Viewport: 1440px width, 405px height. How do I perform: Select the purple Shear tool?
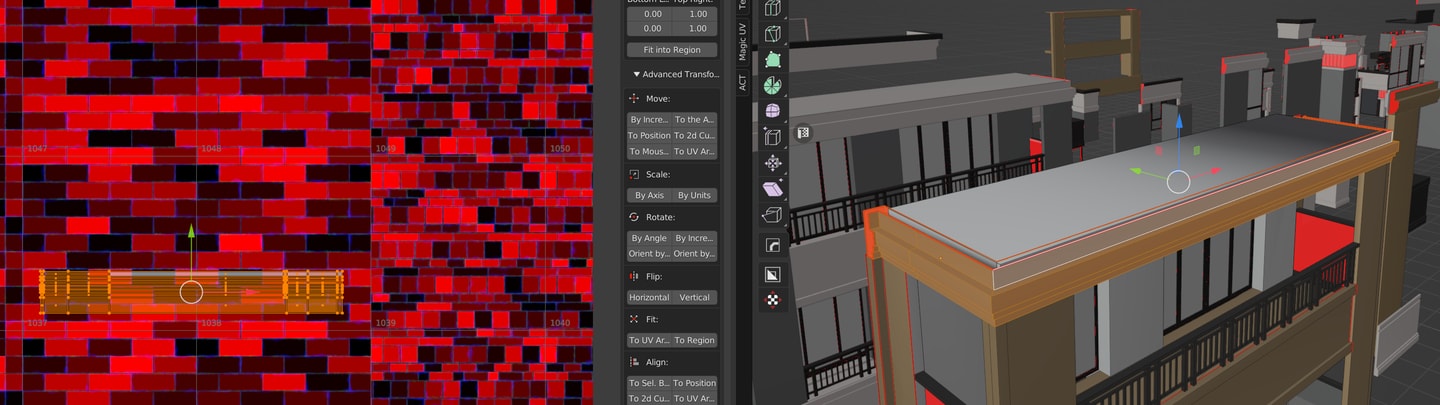[x=772, y=189]
